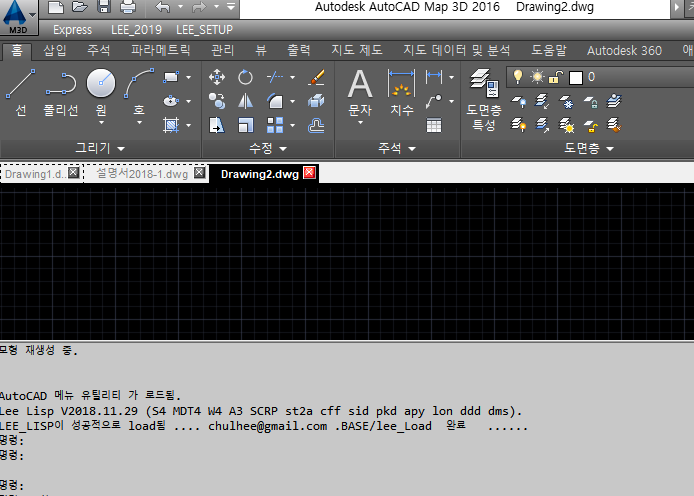Image resolution: width=694 pixels, height=496 pixels.
Task: Switch to the 삽입 ribbon tab
Action: click(x=55, y=50)
